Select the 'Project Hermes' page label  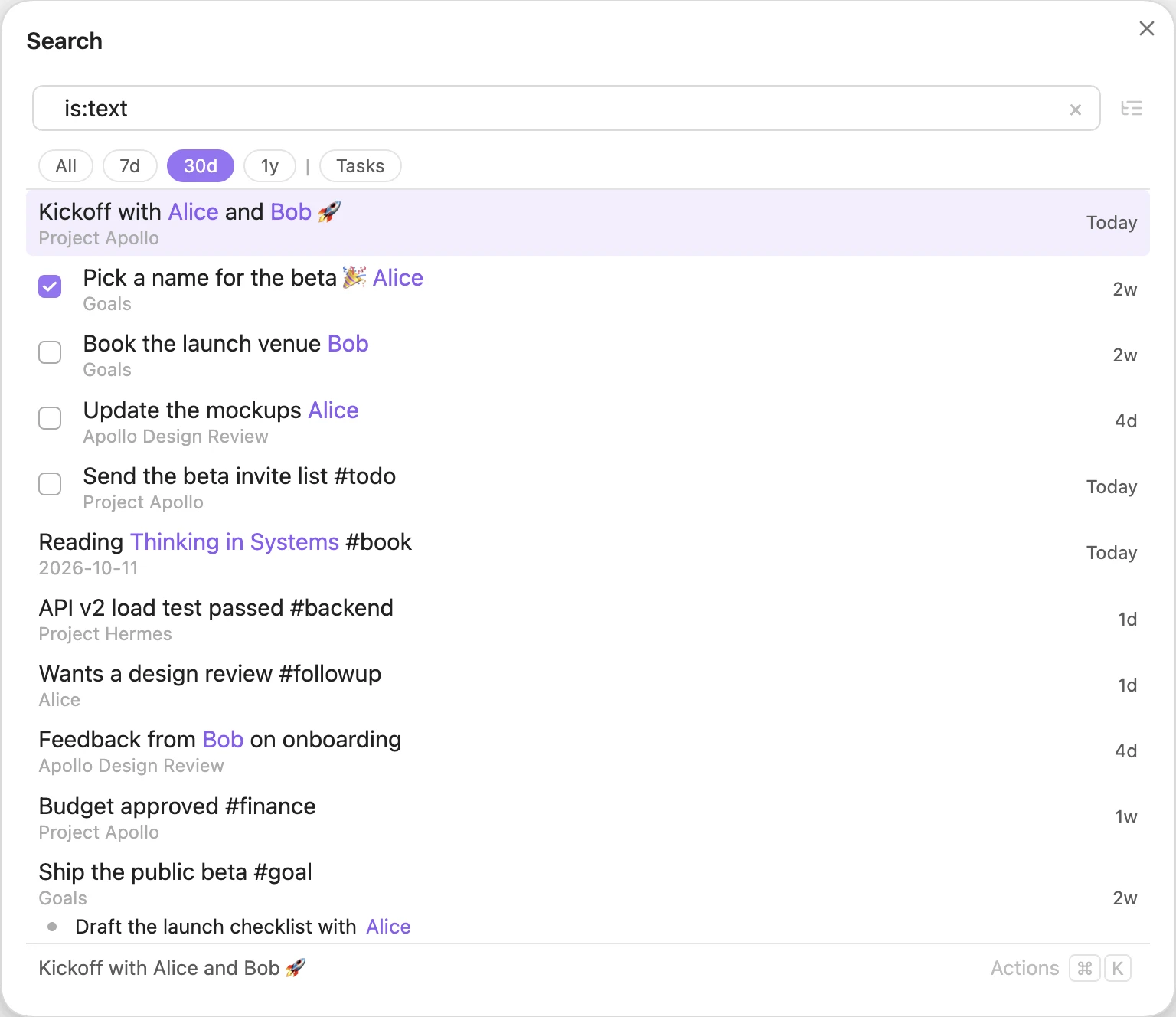(106, 634)
